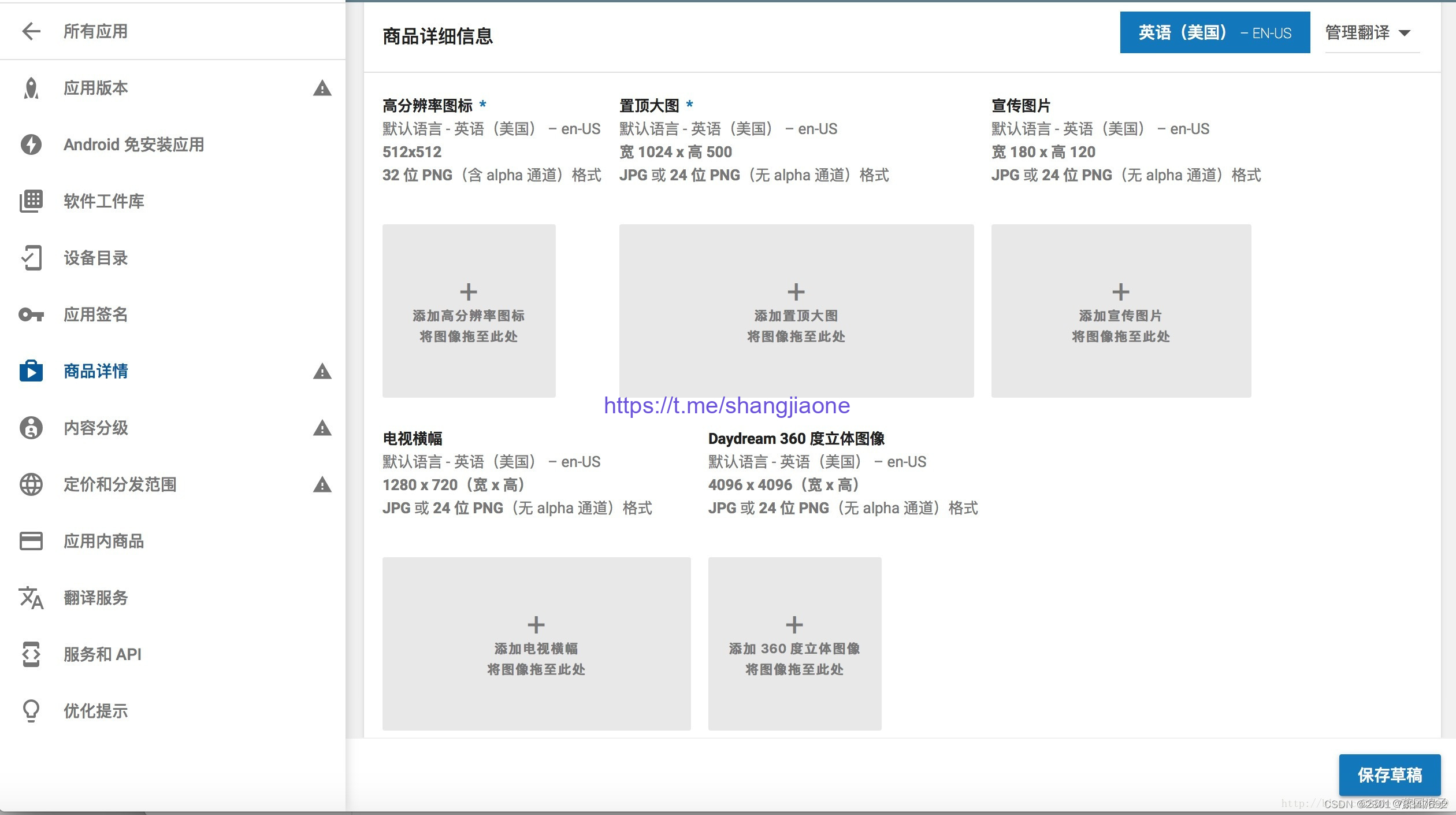Open the 商品详情 menu item
Image resolution: width=1456 pixels, height=815 pixels.
pos(96,371)
